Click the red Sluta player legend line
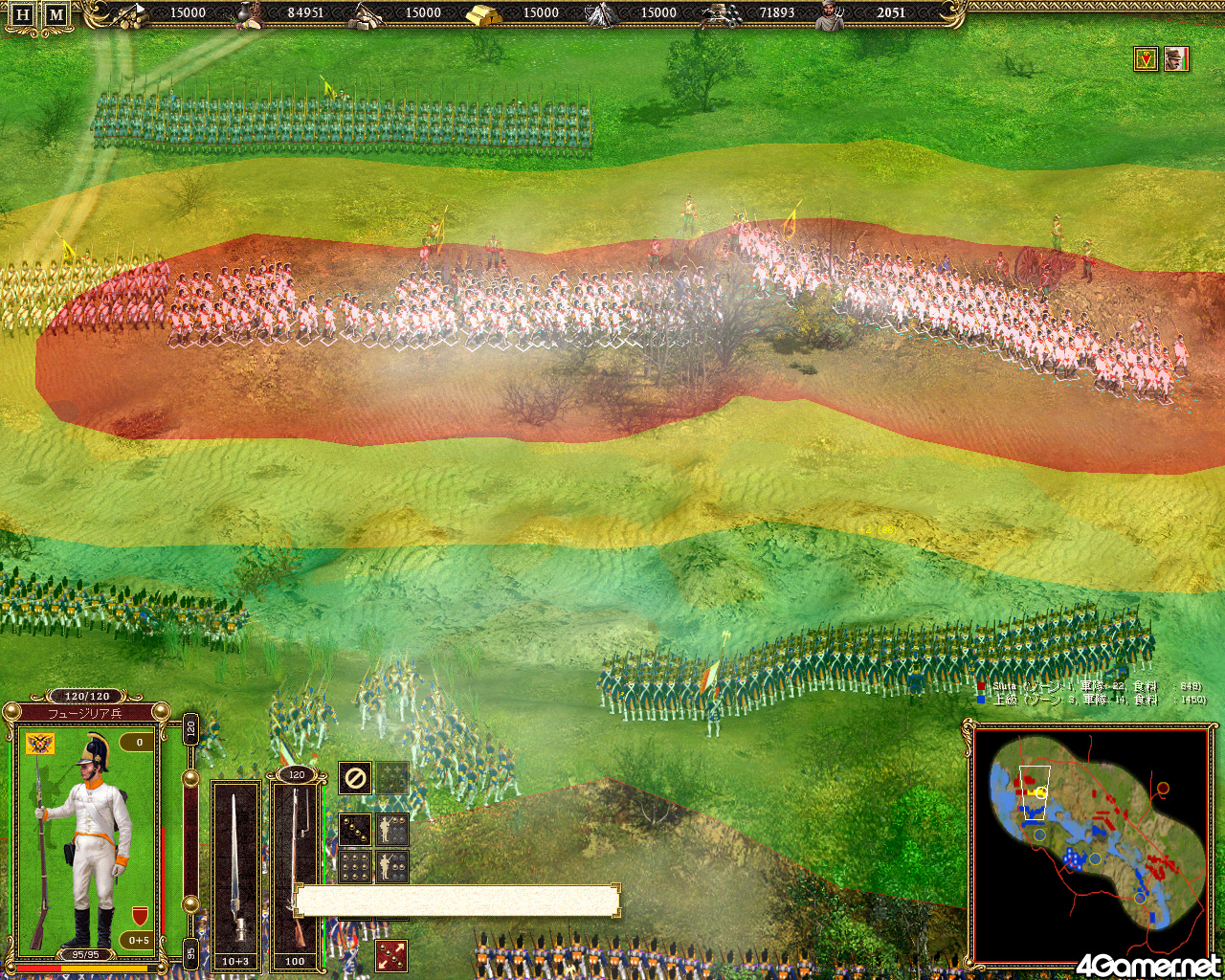Screen dimensions: 1225x980 pos(1089,686)
